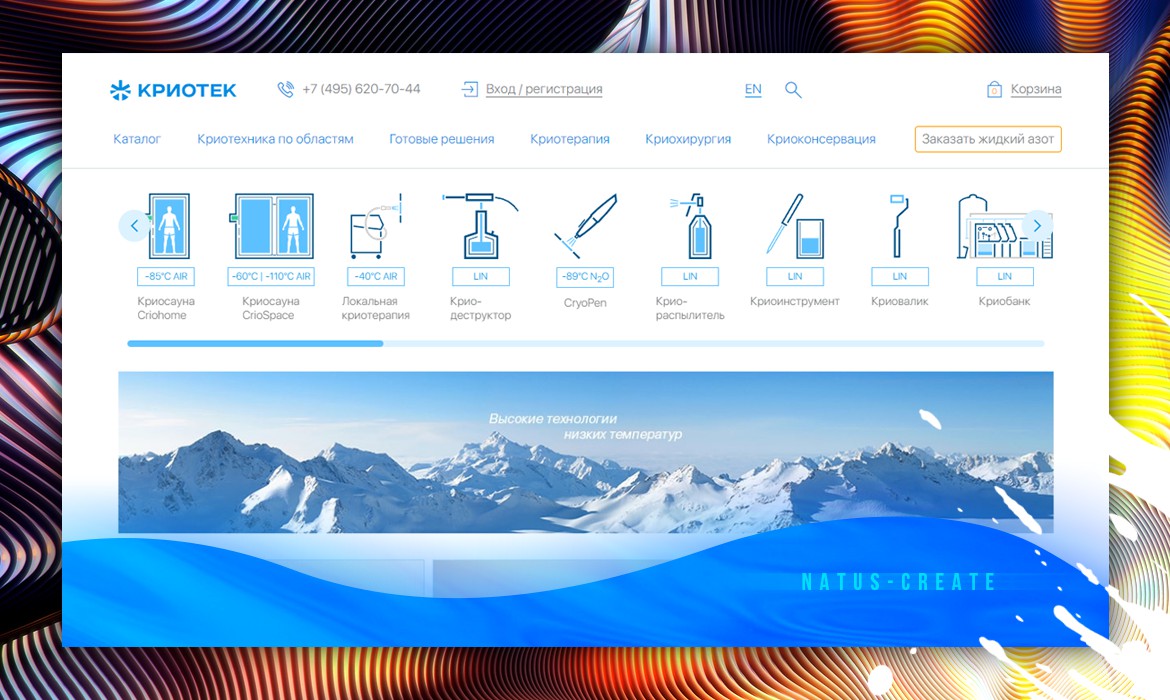Click banner slogan Высокие технологии низких температур
Screen dimensions: 1170x700
[586, 427]
